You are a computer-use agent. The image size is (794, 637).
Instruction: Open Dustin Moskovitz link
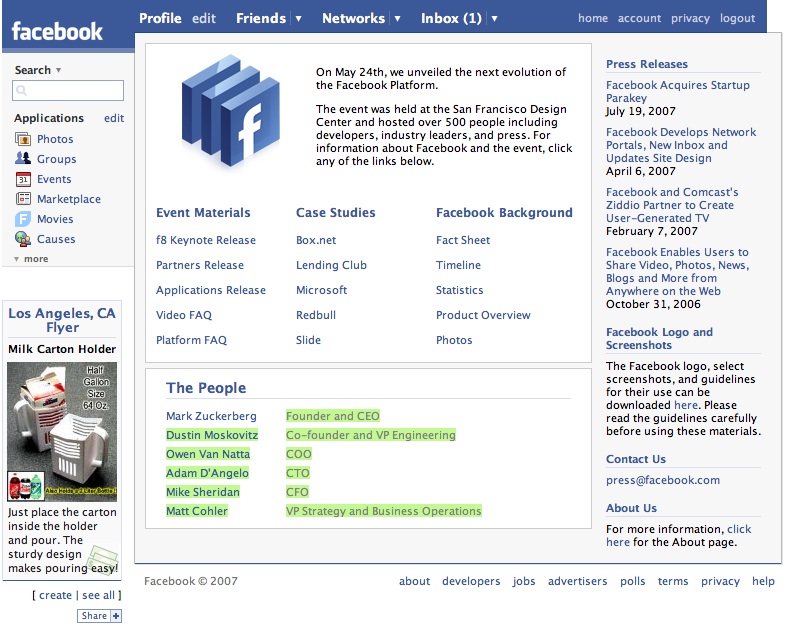[x=212, y=435]
